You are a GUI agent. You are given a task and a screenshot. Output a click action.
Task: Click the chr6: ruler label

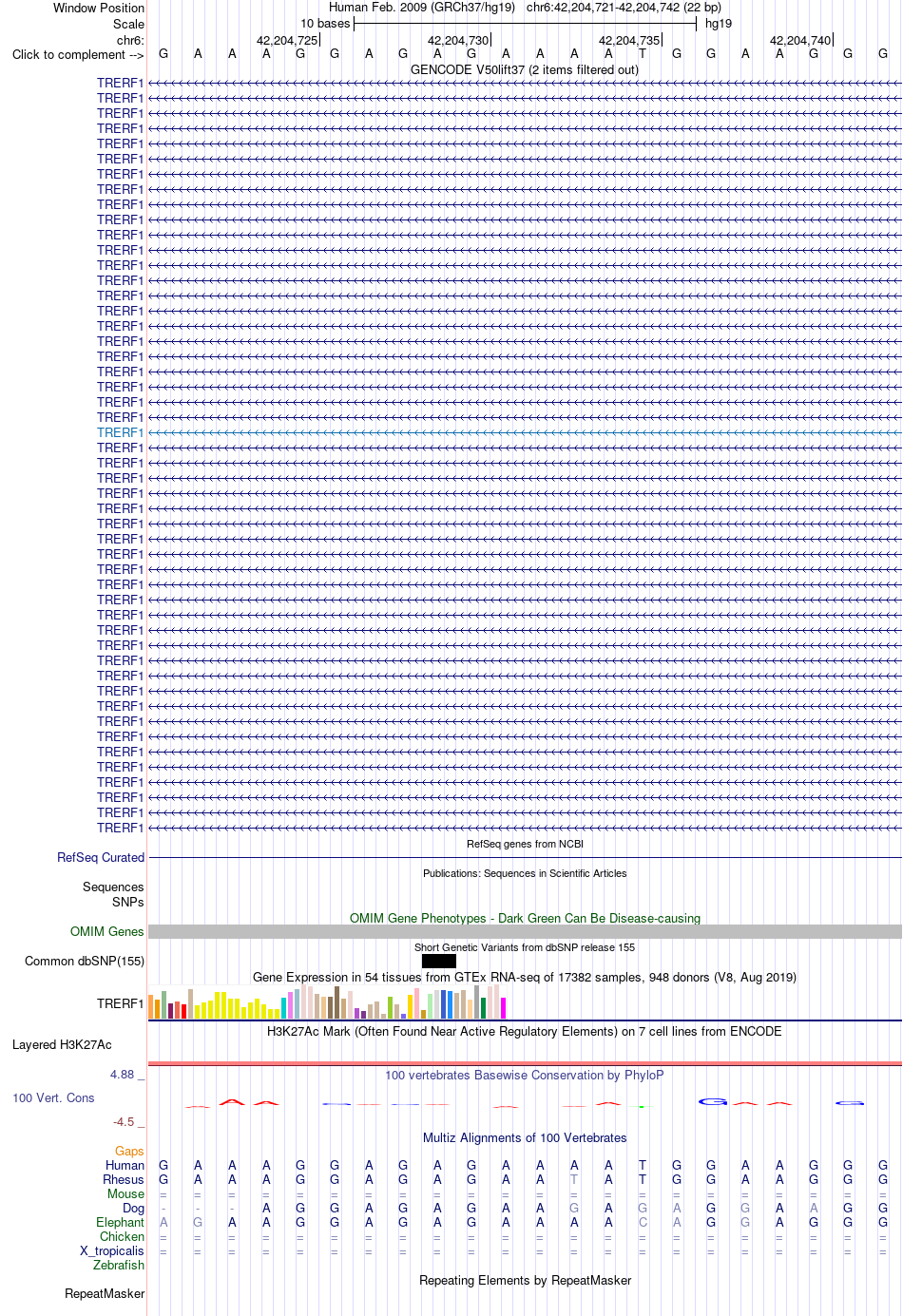tap(130, 41)
